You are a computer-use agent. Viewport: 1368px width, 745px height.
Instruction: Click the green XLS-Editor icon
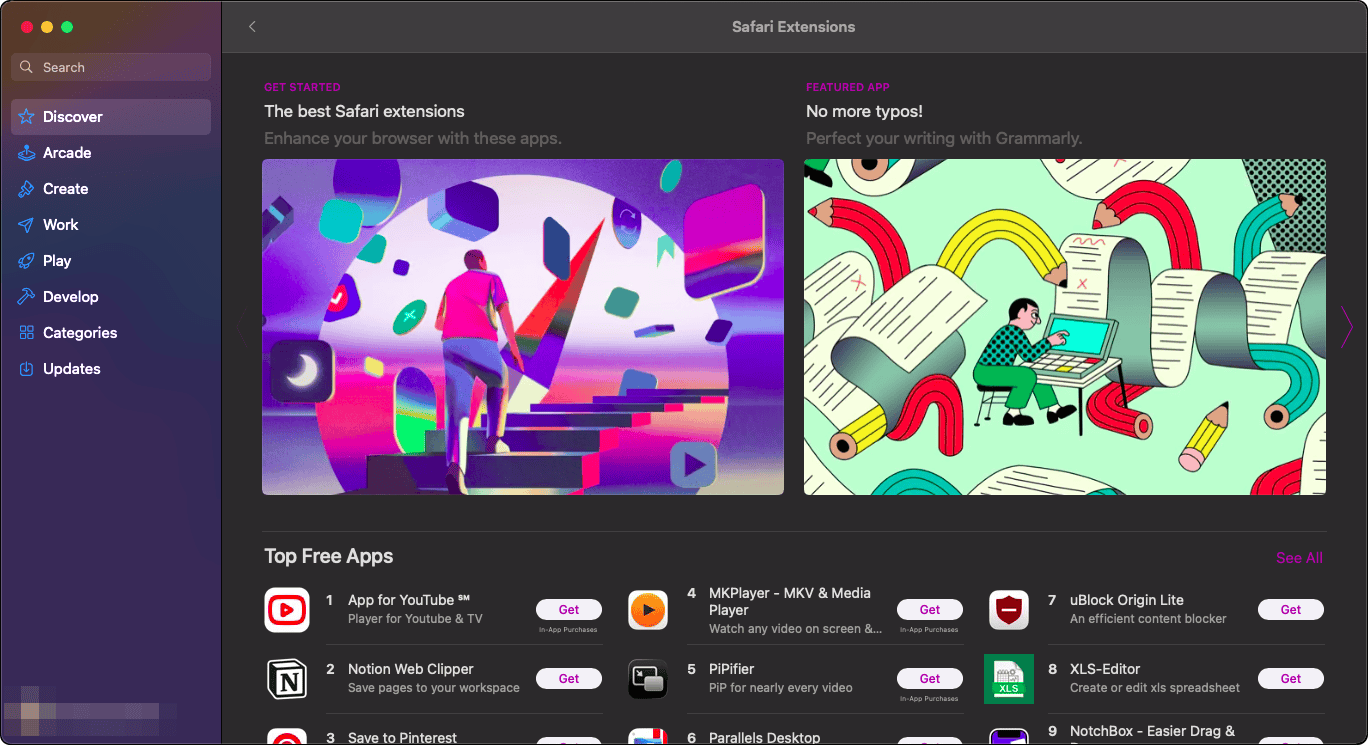tap(1008, 679)
